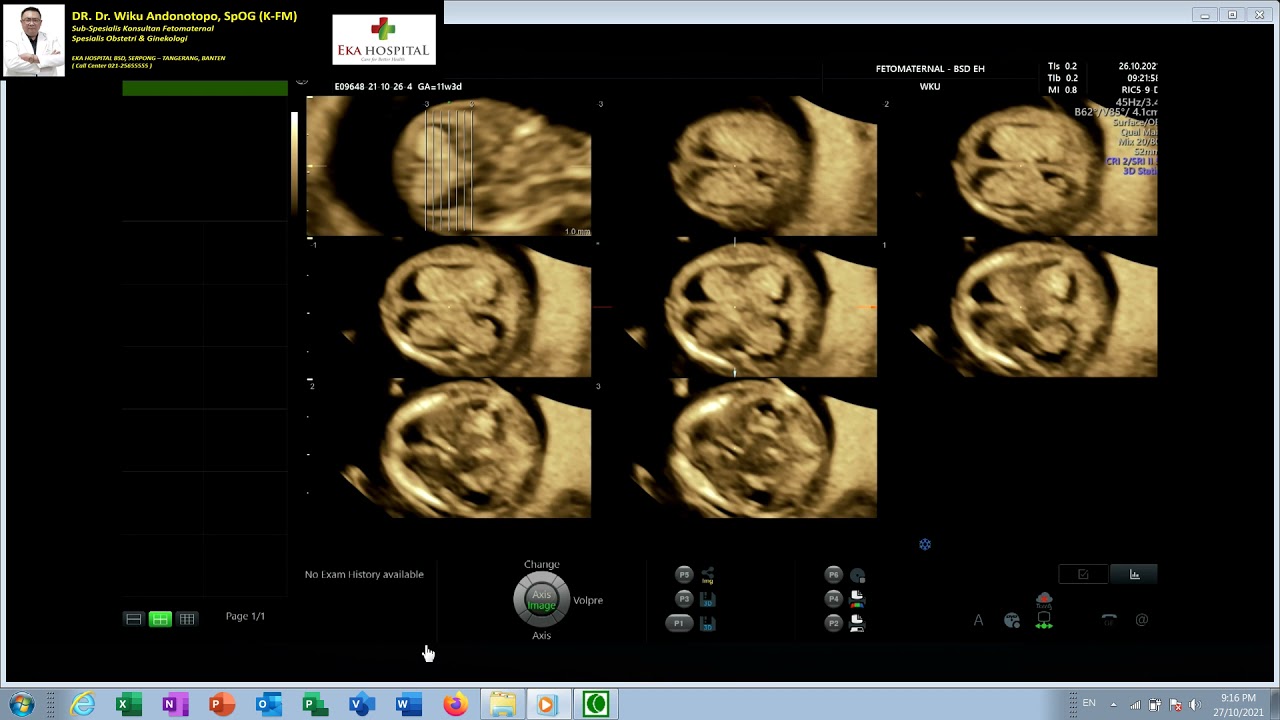Image resolution: width=1280 pixels, height=720 pixels.
Task: Click the letter A annotation icon
Action: click(x=978, y=621)
